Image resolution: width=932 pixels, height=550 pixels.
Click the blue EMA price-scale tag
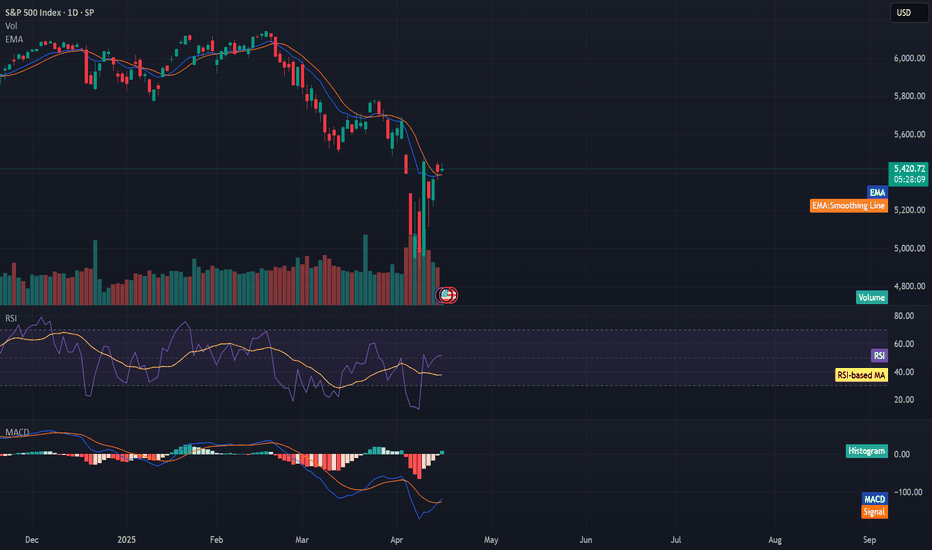(x=877, y=192)
